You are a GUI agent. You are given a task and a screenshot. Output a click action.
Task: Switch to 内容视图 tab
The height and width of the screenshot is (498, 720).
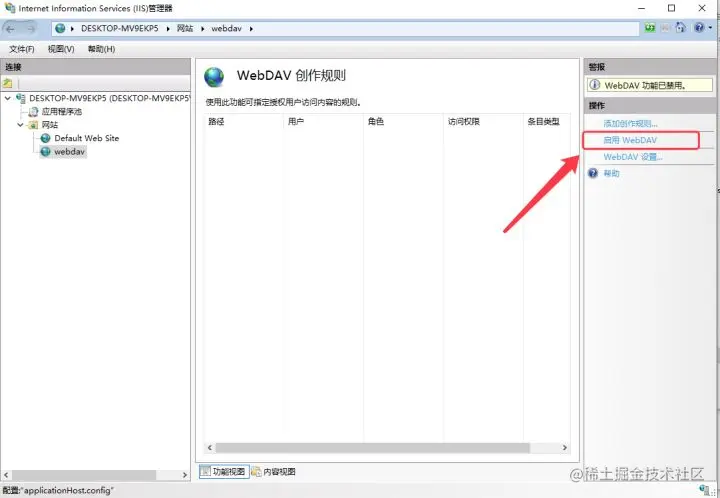click(274, 471)
